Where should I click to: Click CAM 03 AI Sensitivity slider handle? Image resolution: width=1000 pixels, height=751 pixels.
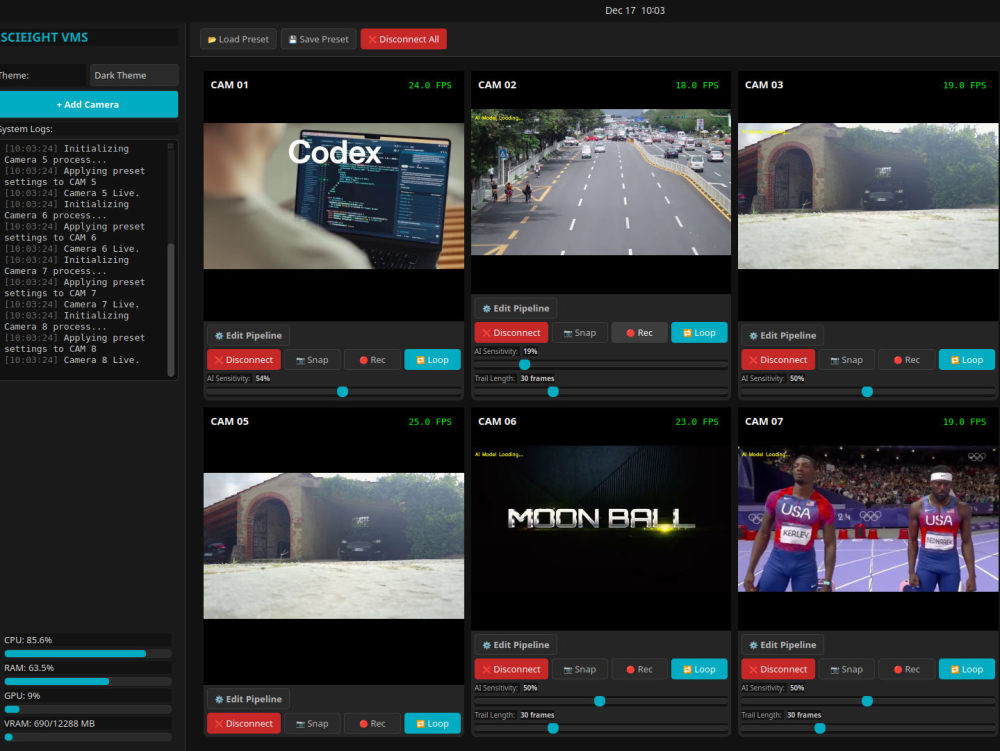867,391
